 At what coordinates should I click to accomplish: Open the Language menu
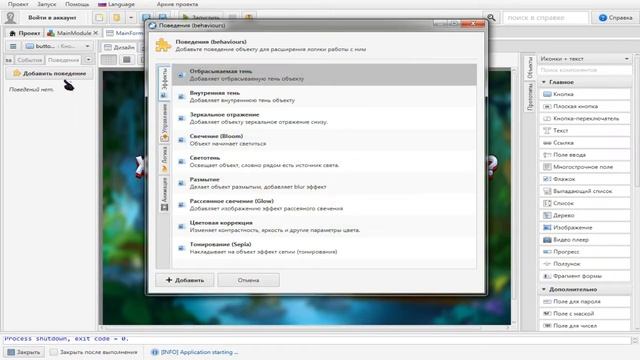coord(117,4)
